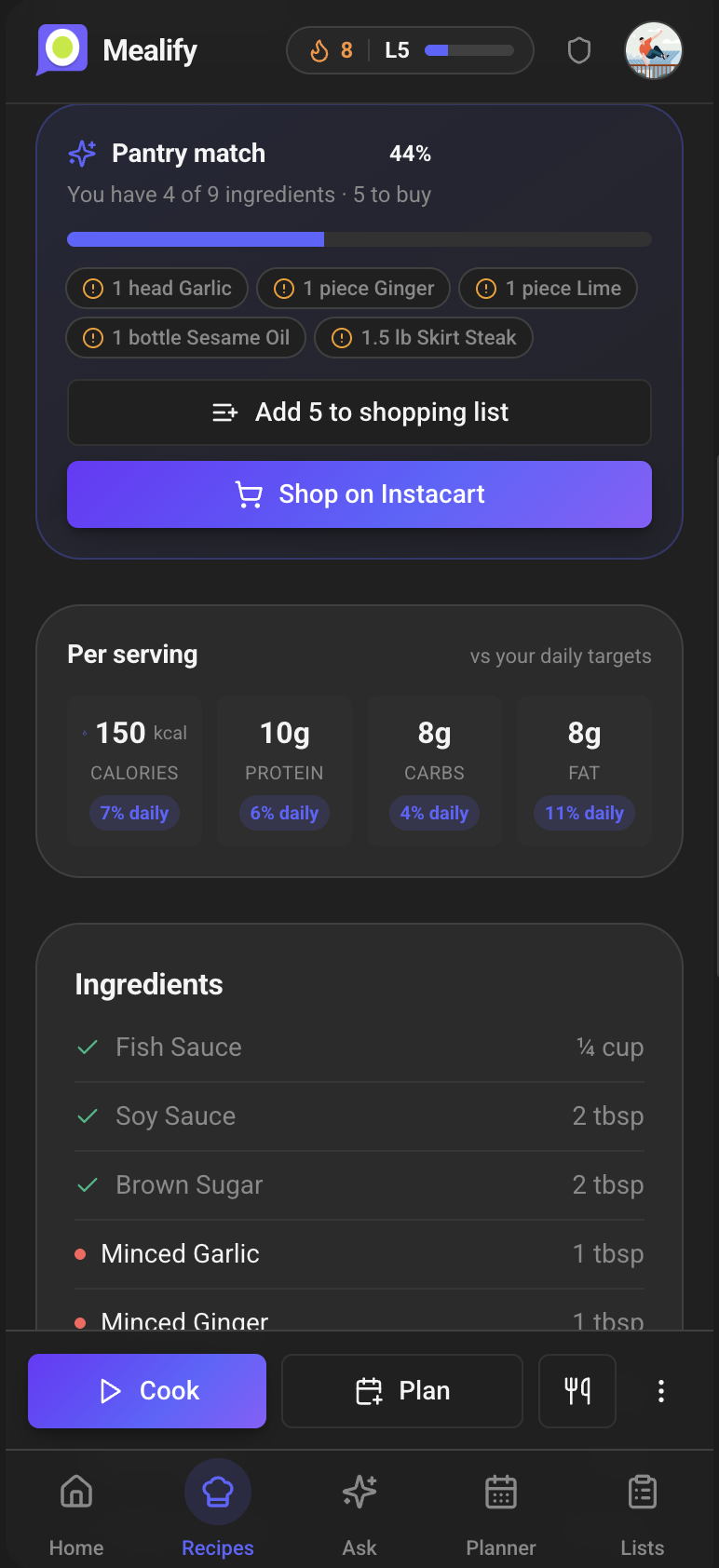
Task: Open the user profile avatar
Action: pyautogui.click(x=654, y=50)
